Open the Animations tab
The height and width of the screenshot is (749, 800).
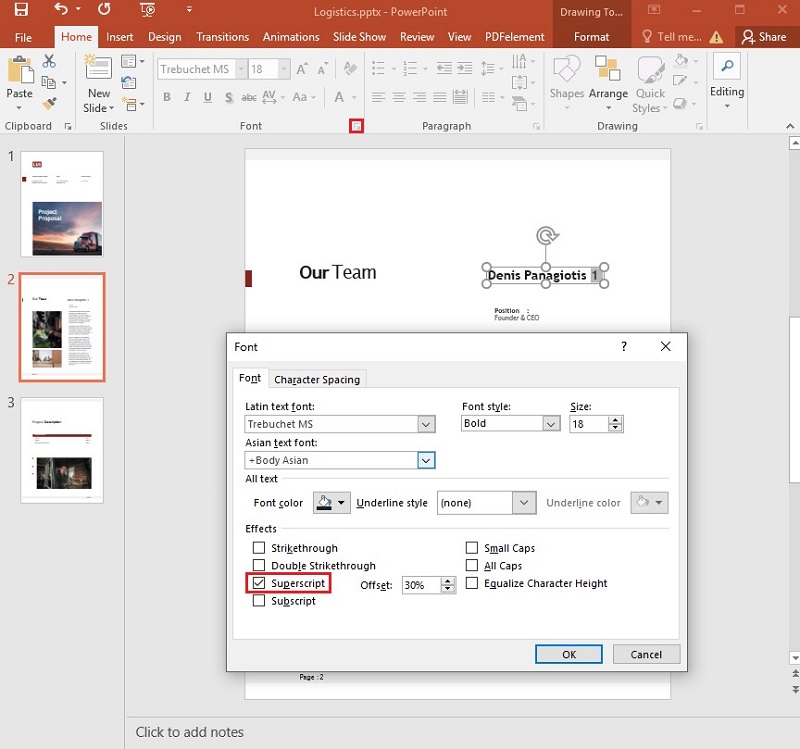point(291,37)
